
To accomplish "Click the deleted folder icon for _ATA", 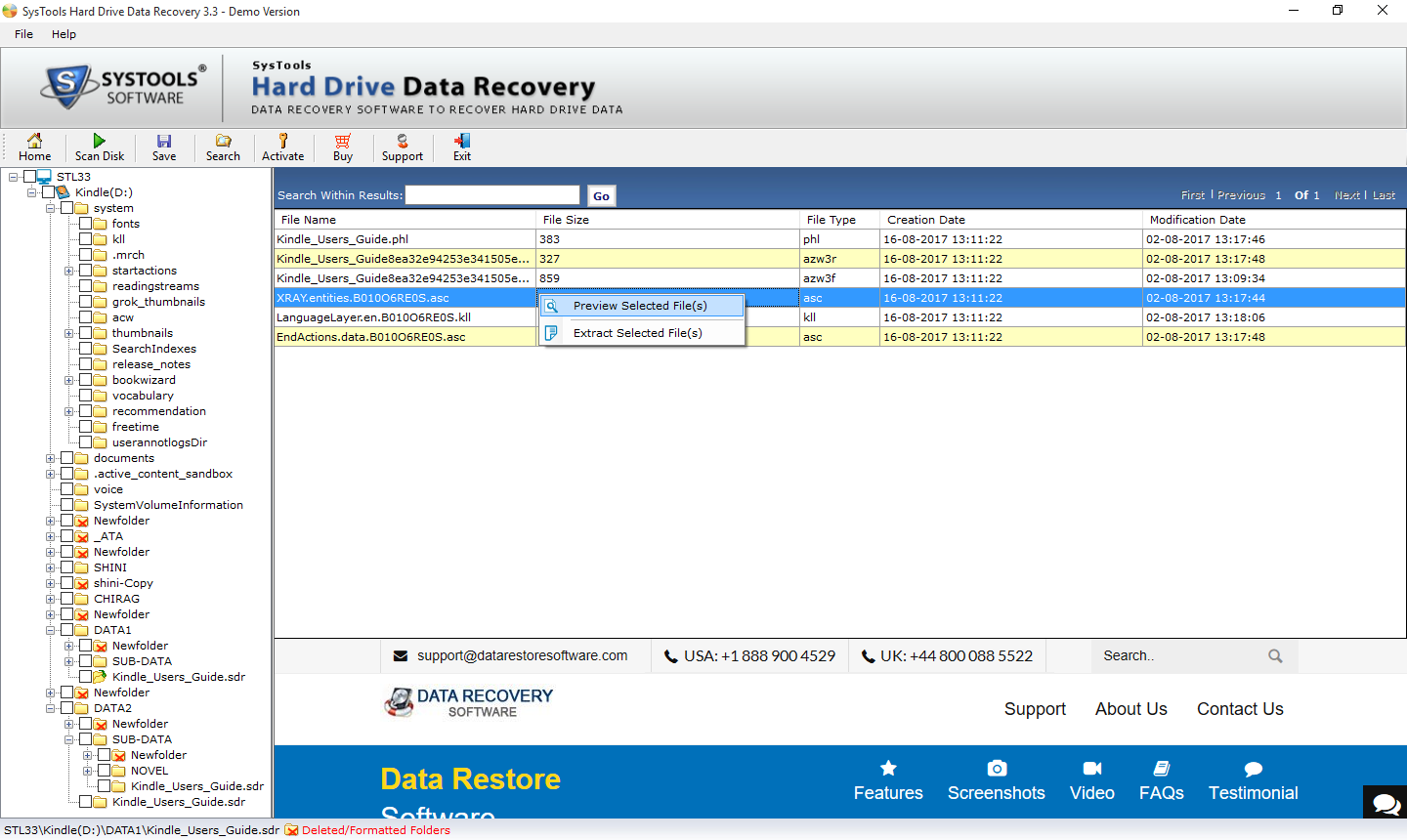I will point(82,536).
